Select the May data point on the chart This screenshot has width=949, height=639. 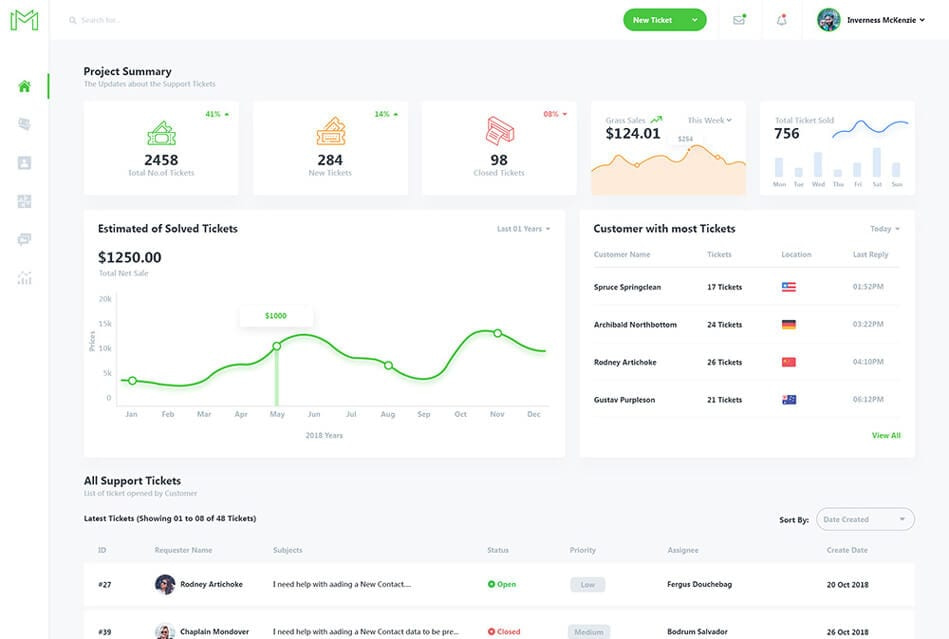point(277,346)
